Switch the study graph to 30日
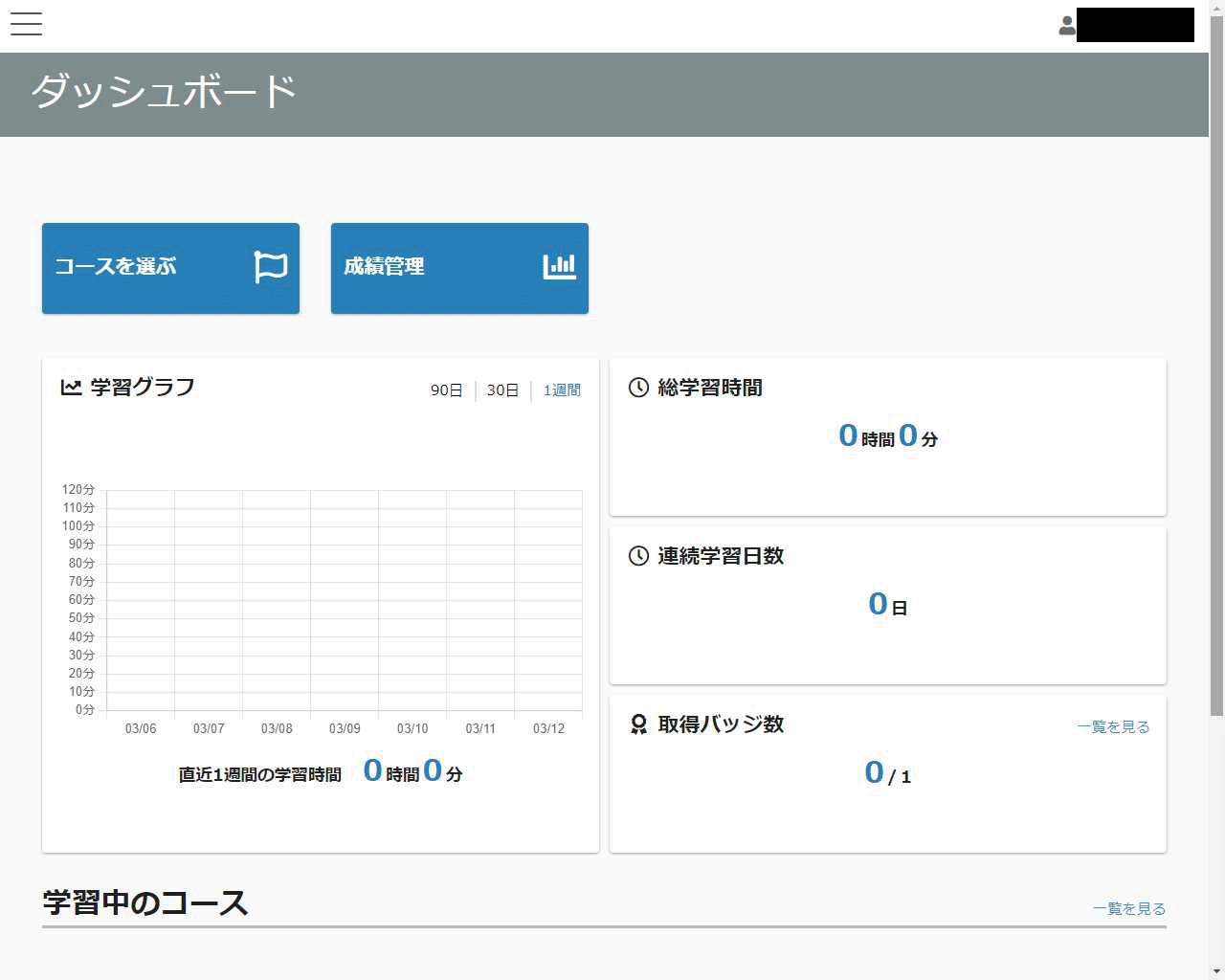1225x980 pixels. coord(502,390)
